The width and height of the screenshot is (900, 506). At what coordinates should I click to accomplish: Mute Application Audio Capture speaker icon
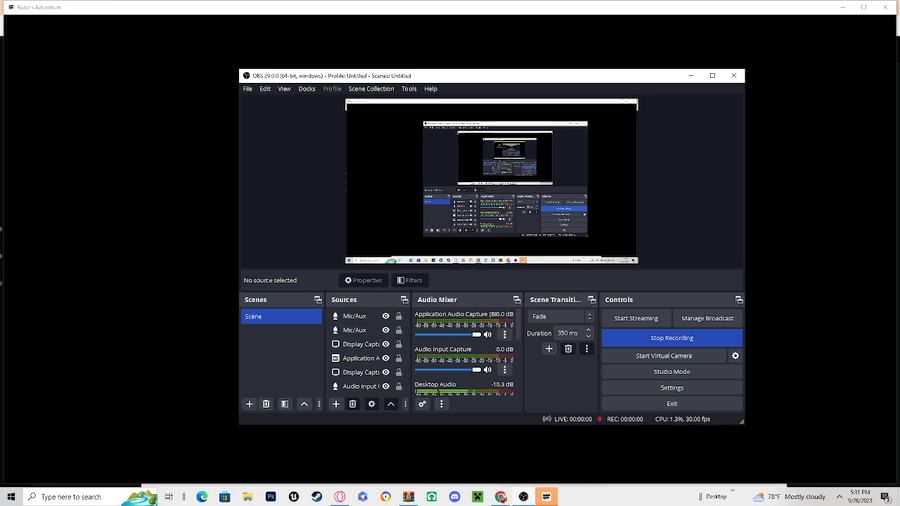pos(488,334)
